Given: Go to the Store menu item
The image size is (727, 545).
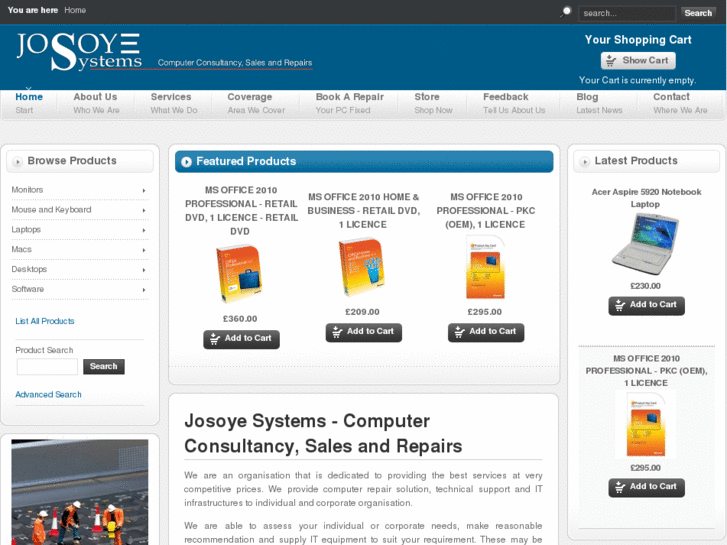Looking at the screenshot, I should (433, 103).
